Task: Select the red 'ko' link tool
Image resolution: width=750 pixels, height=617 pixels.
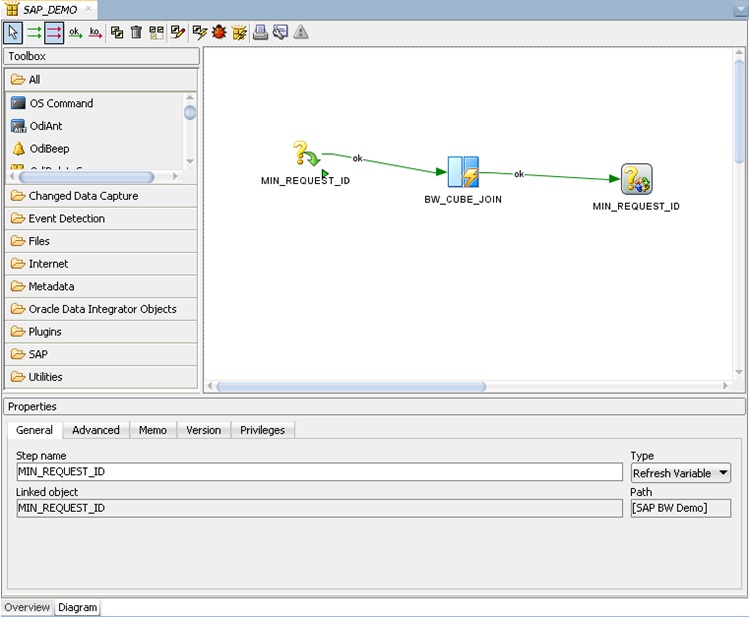Action: pyautogui.click(x=95, y=33)
